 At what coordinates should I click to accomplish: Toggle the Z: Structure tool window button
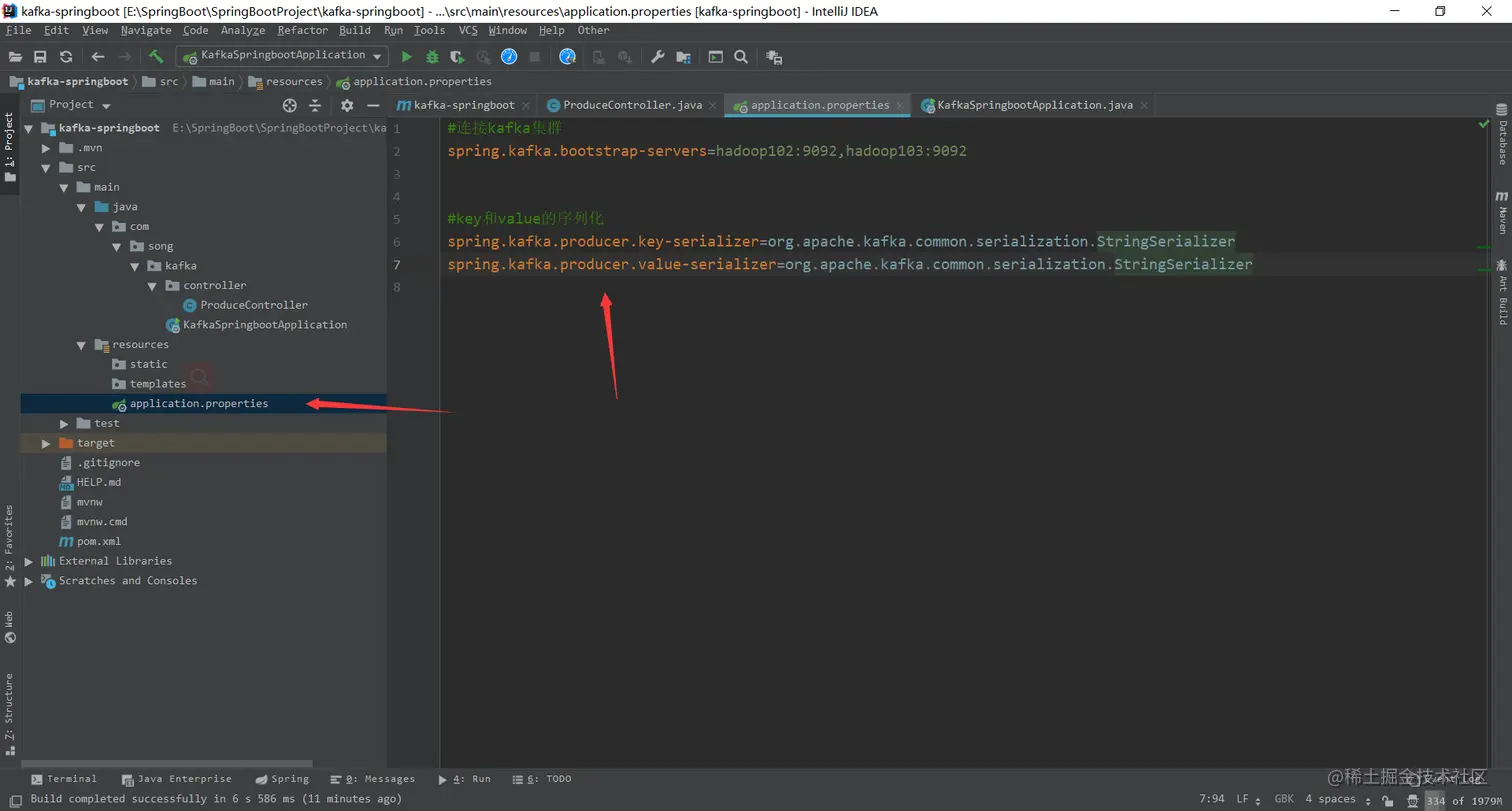tap(10, 714)
